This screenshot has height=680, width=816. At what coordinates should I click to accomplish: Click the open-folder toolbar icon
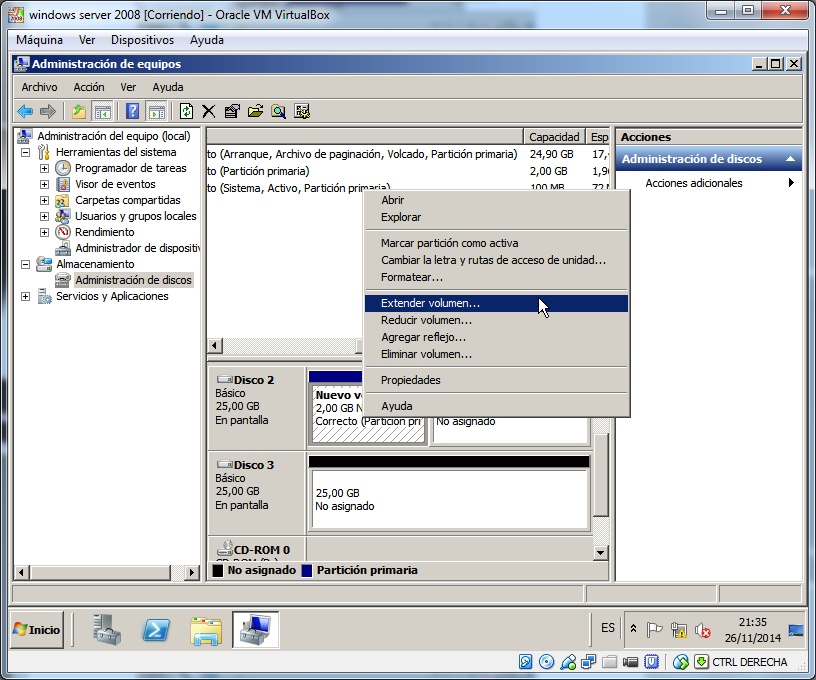(255, 111)
